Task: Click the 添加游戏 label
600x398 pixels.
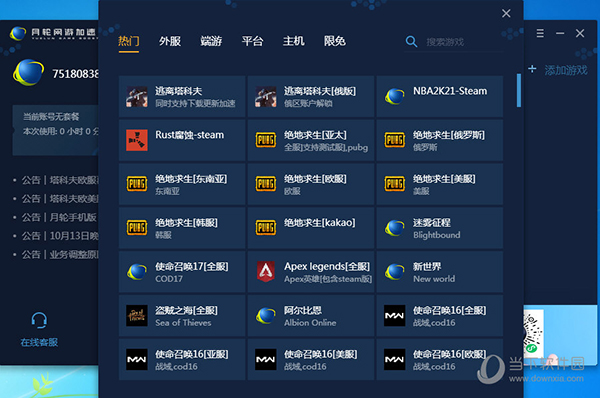Action: pos(566,70)
